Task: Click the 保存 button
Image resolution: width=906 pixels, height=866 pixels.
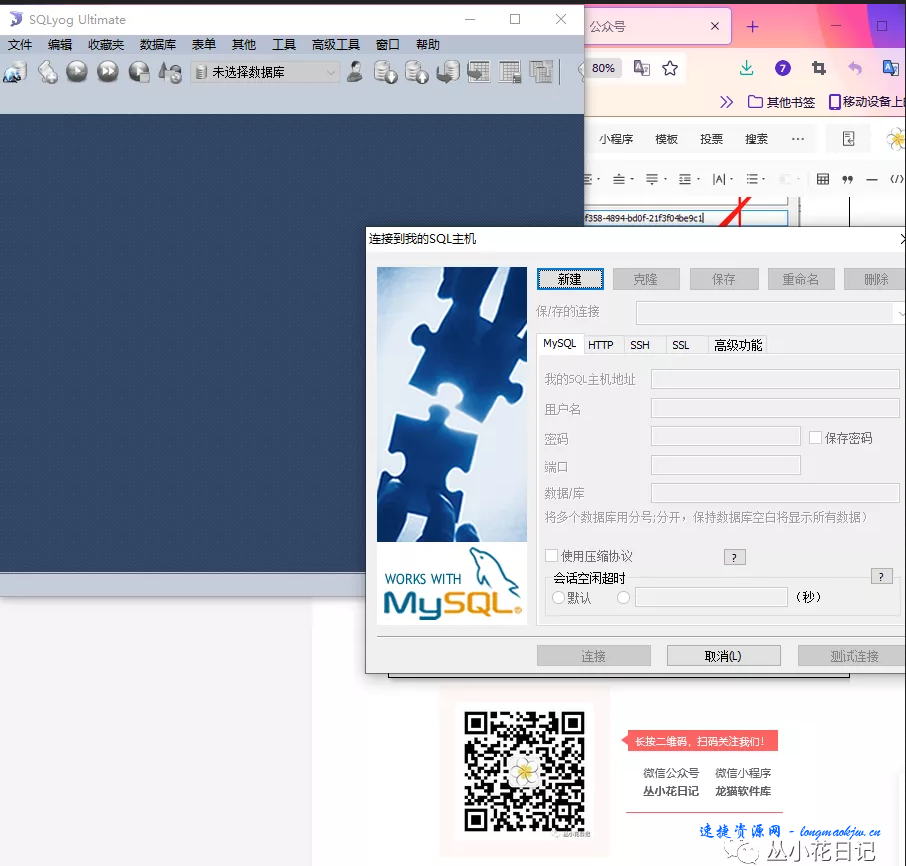Action: [724, 279]
